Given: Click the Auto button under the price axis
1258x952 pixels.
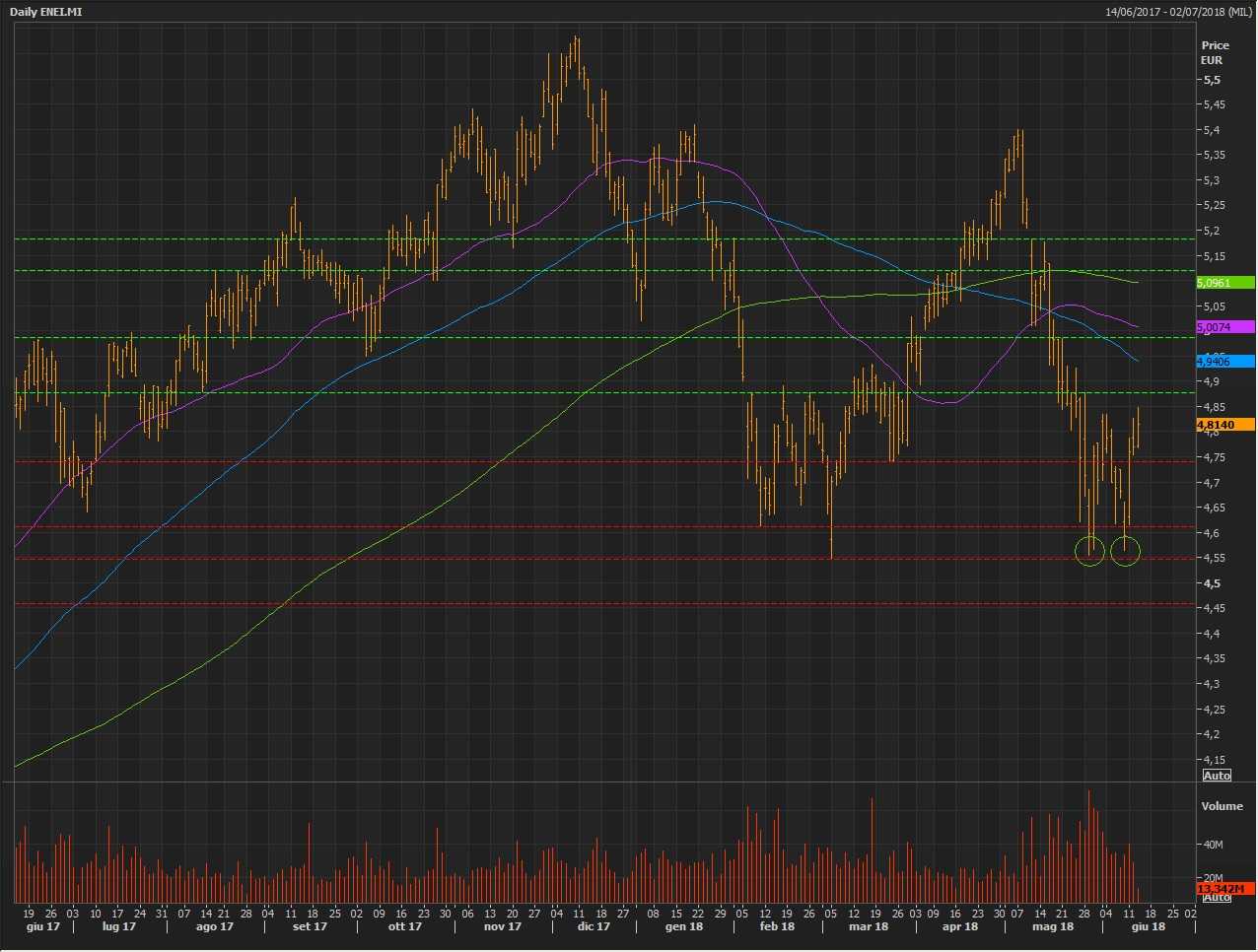Looking at the screenshot, I should [1217, 776].
